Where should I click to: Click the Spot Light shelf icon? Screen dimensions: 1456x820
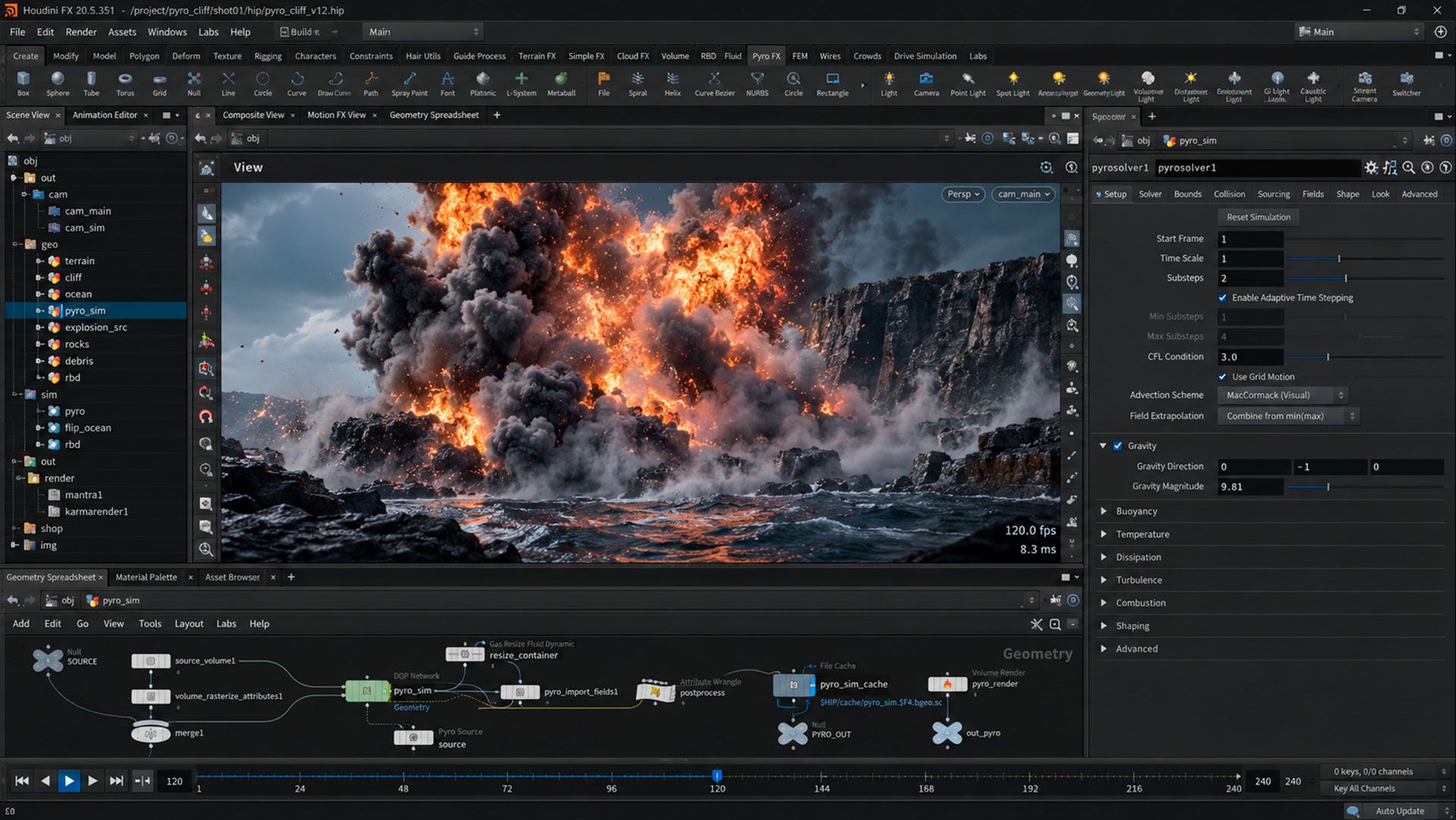click(x=1012, y=83)
